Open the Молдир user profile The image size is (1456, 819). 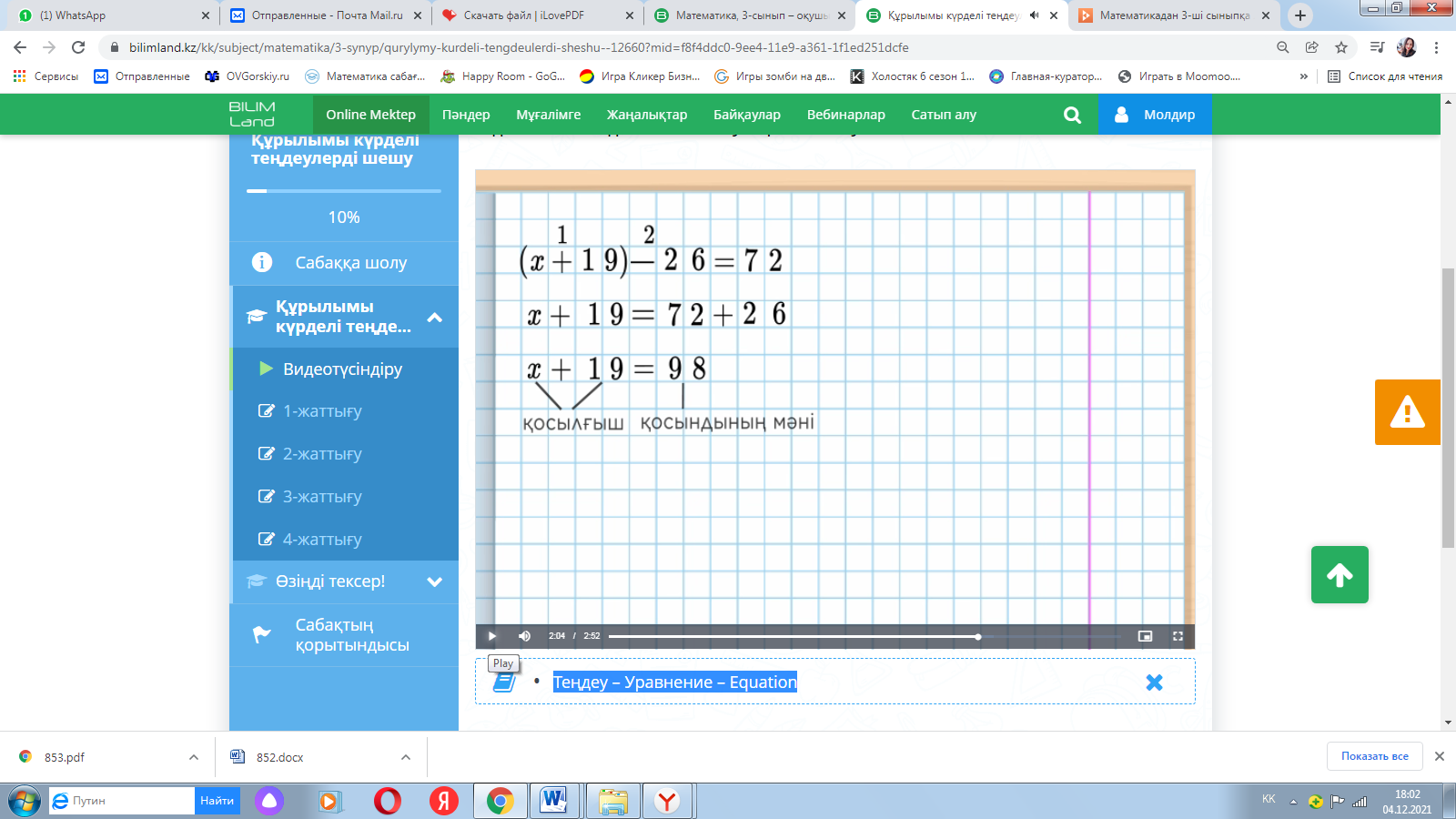coord(1155,115)
